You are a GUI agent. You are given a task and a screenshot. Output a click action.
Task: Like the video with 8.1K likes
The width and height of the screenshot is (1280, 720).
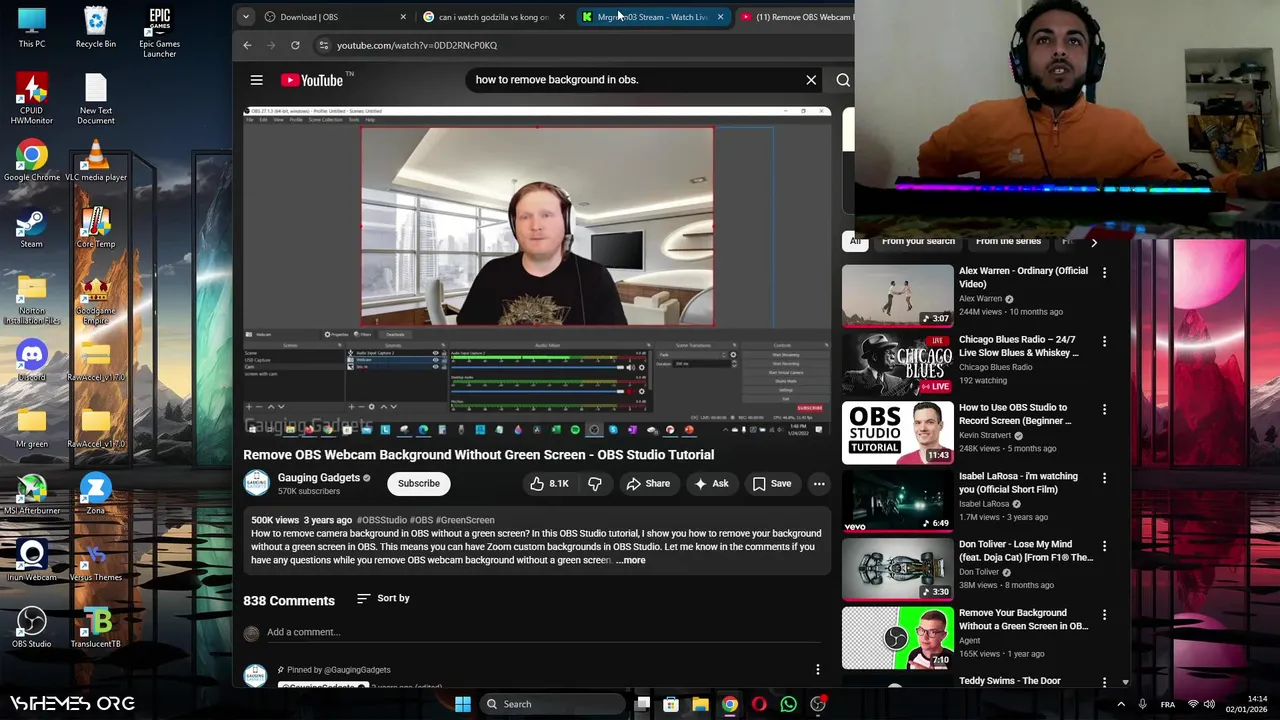click(x=549, y=484)
